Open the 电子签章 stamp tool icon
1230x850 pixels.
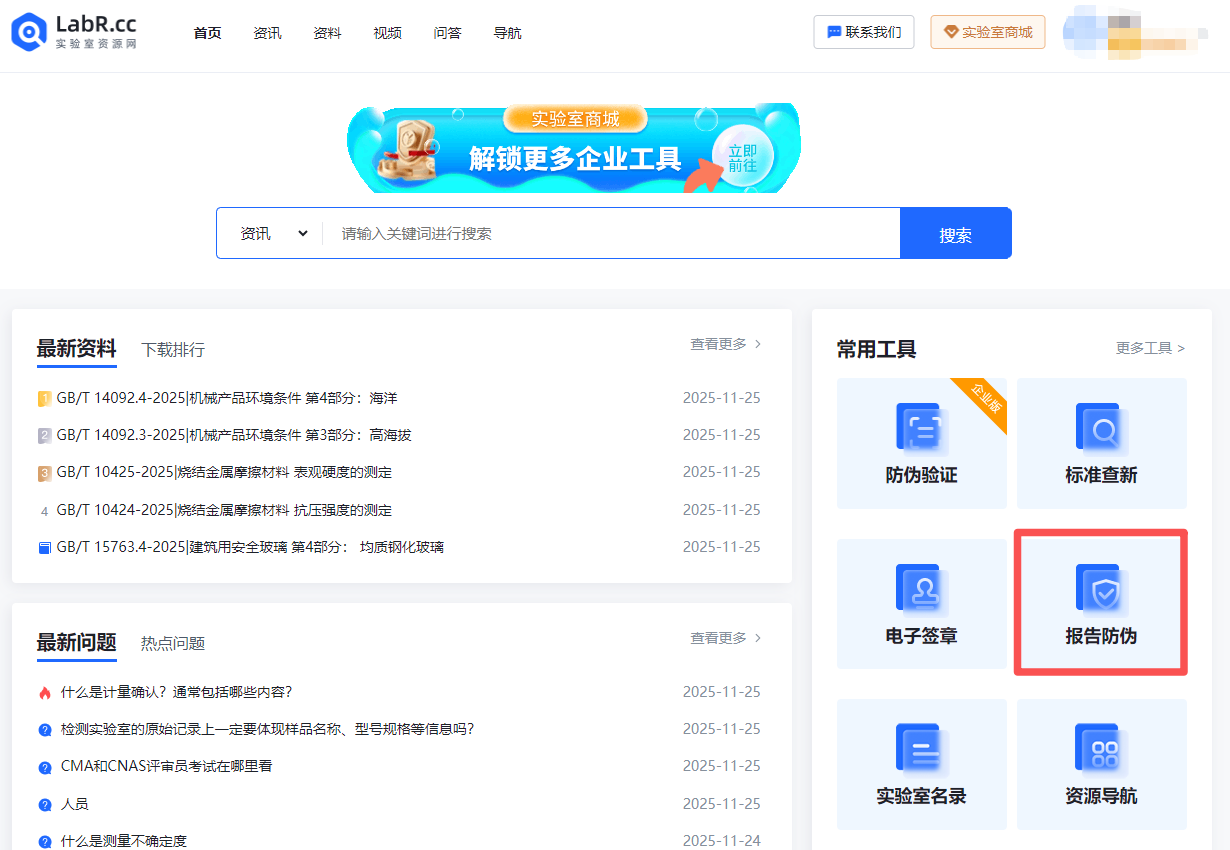(x=921, y=589)
